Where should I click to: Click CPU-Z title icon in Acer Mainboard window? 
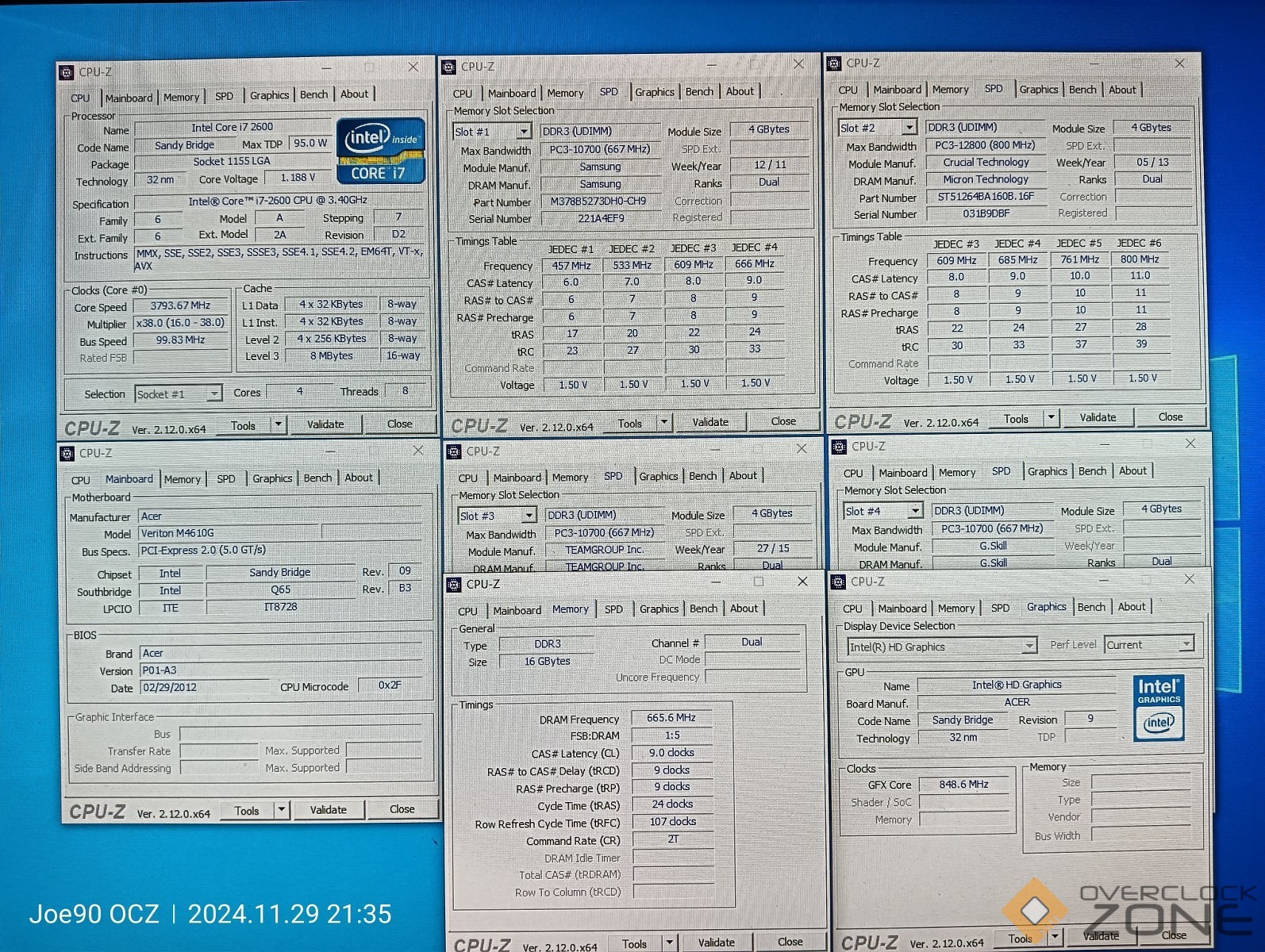68,454
